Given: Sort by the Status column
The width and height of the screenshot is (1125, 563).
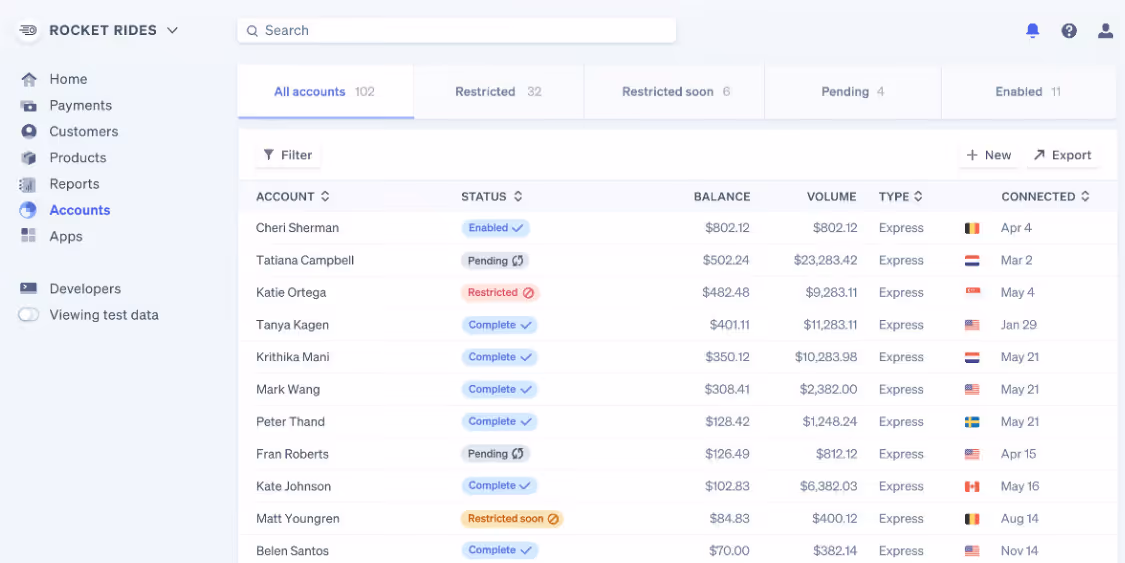Looking at the screenshot, I should (491, 197).
